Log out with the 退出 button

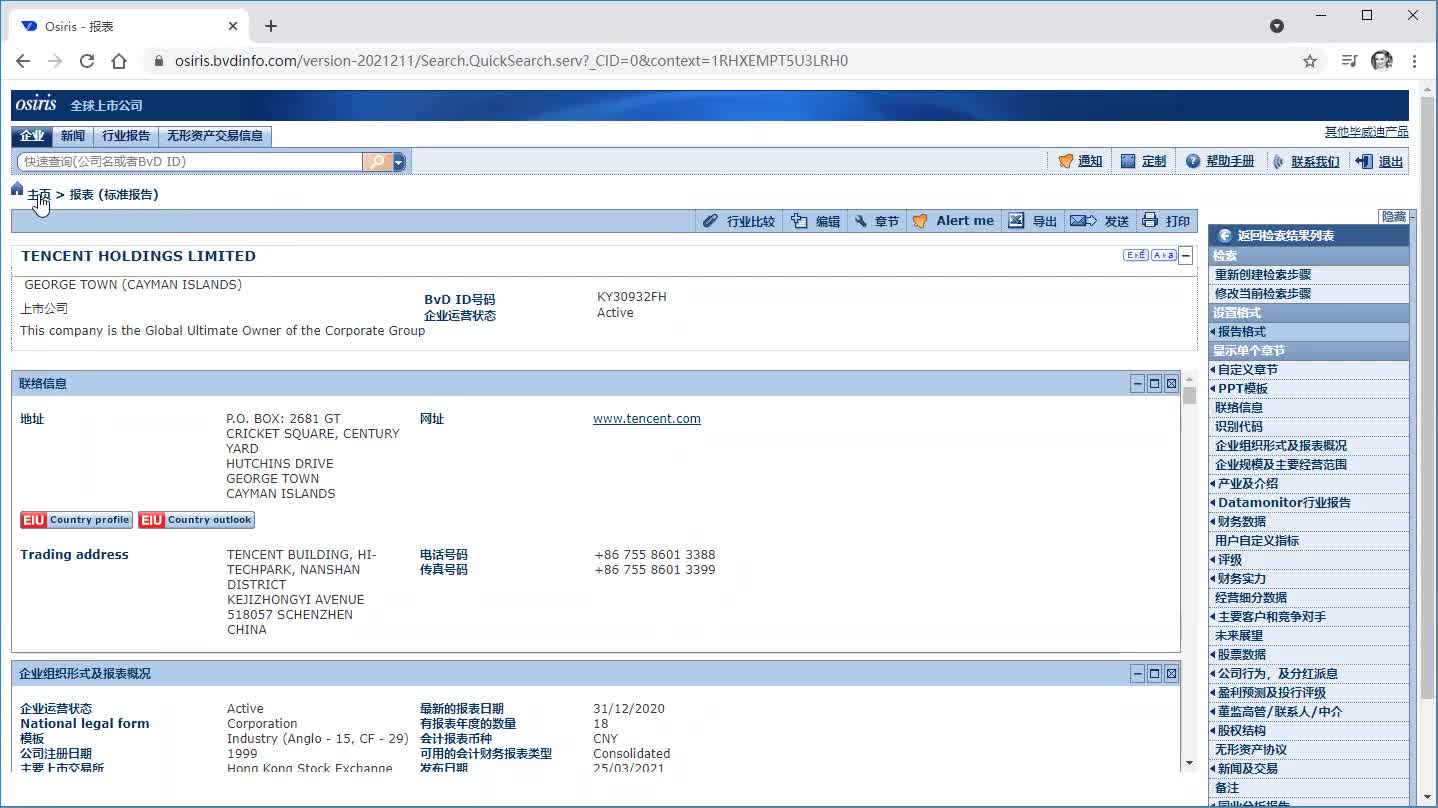(x=1379, y=161)
